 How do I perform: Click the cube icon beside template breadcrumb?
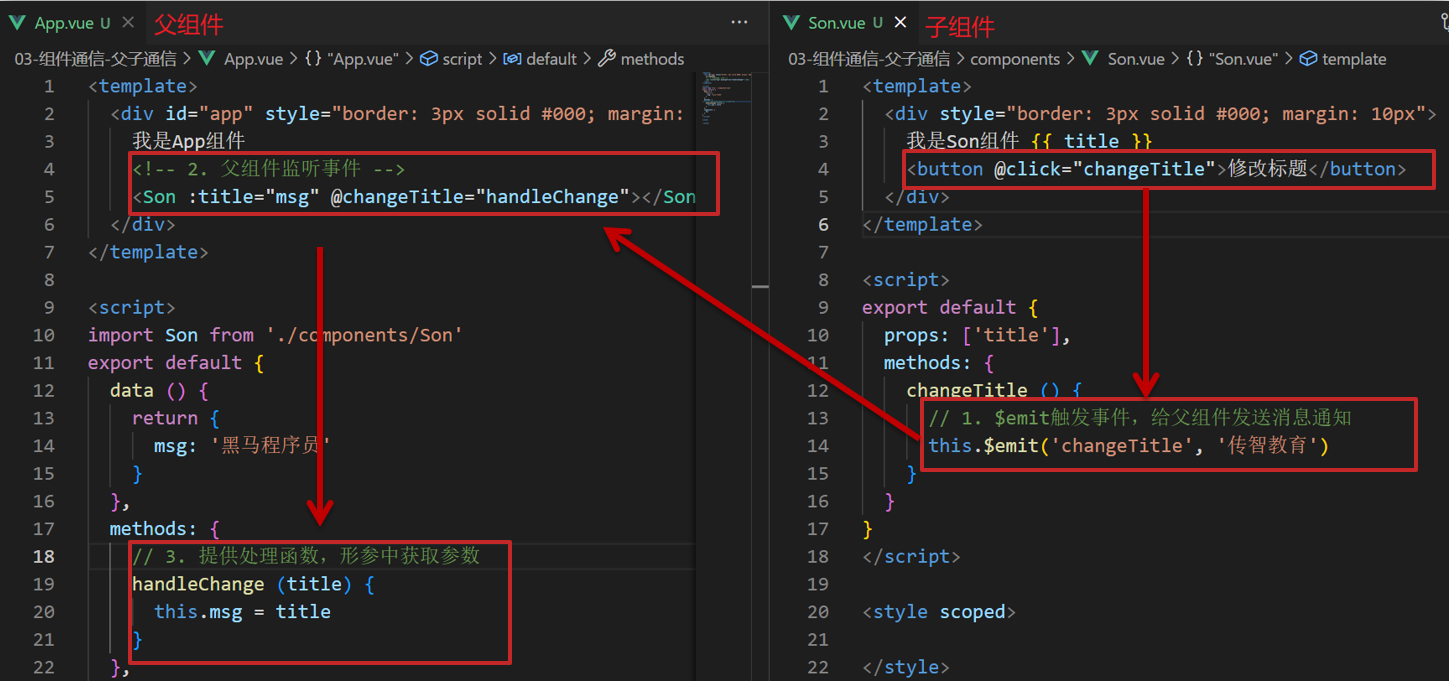[1308, 59]
